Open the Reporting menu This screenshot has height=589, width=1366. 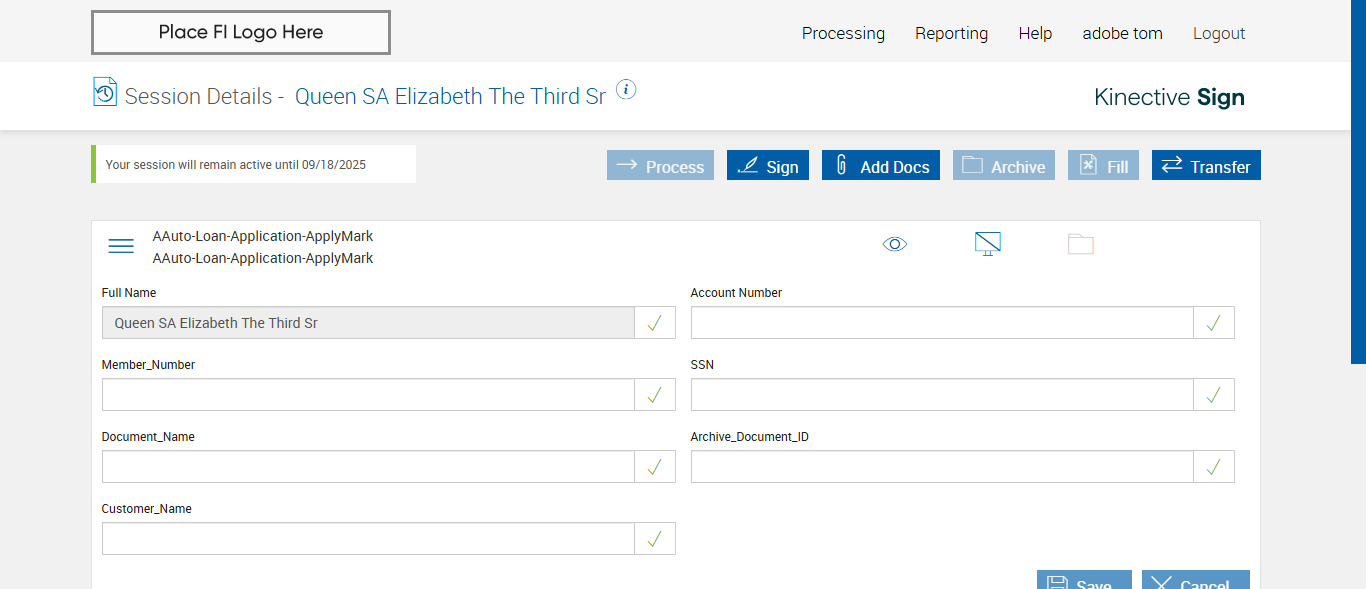coord(951,33)
